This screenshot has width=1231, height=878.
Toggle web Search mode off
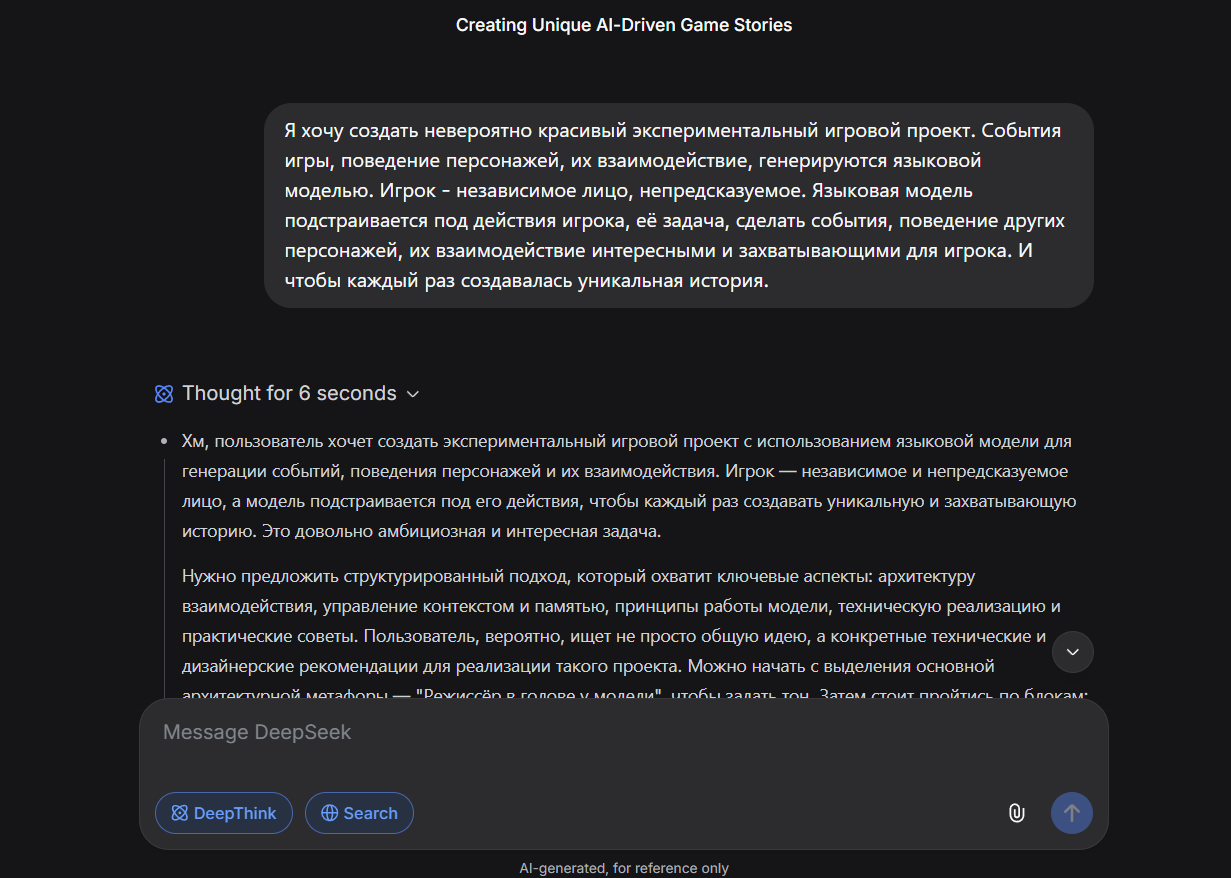point(359,813)
